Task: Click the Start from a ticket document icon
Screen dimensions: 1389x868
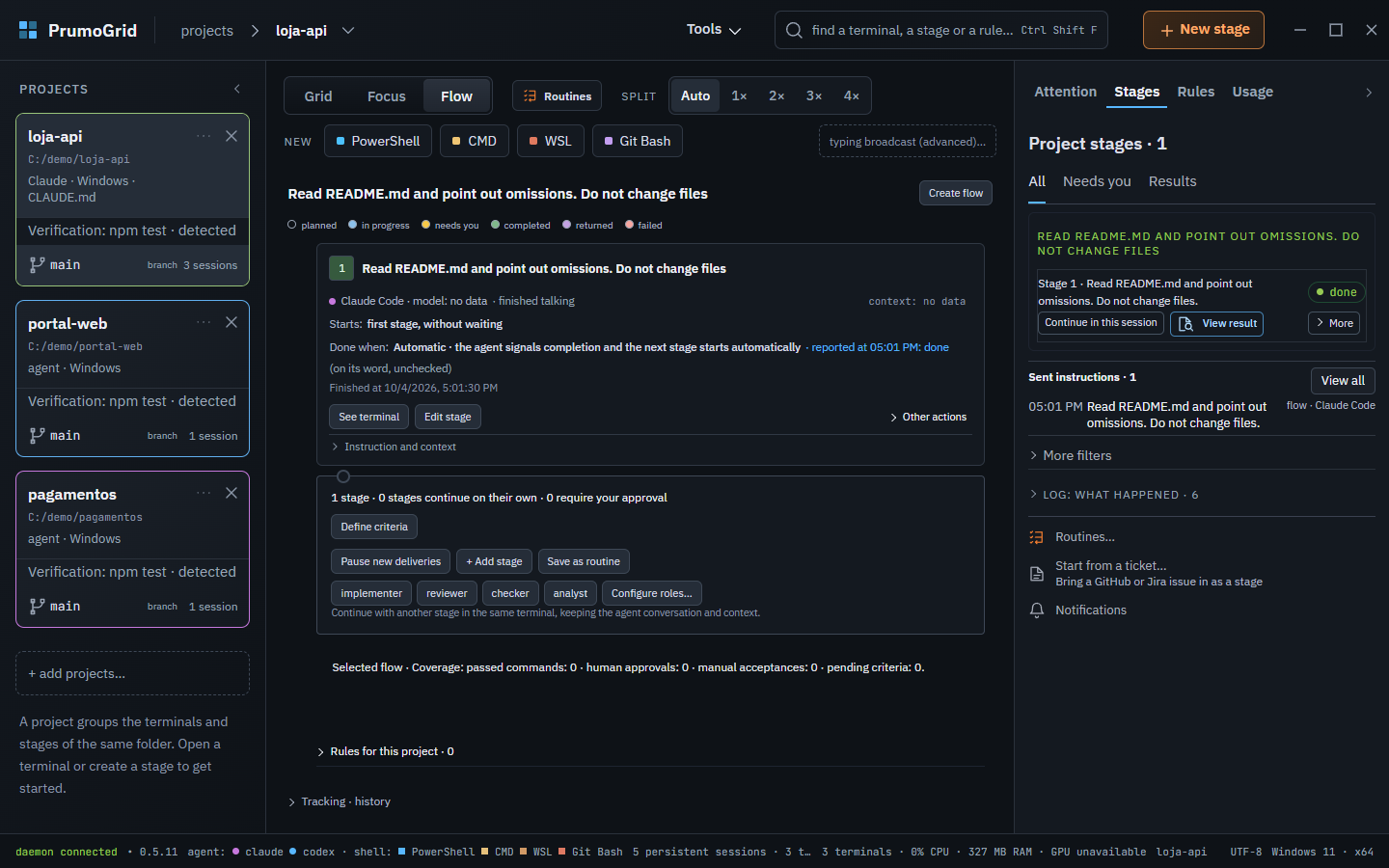Action: [1037, 574]
